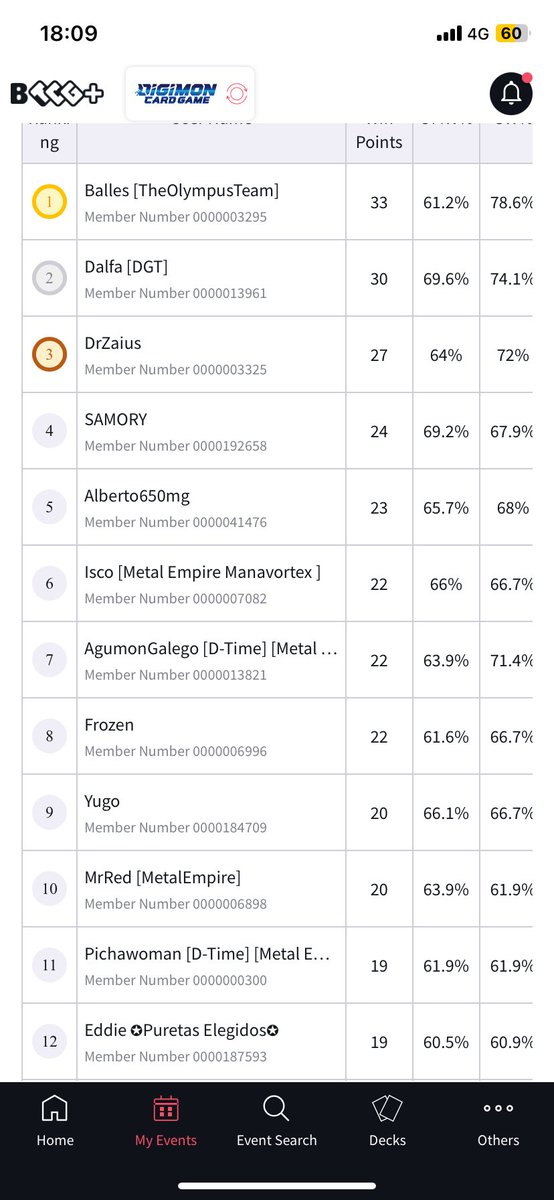Tap SAMORY player name
Viewport: 554px width, 1200px height.
[116, 419]
